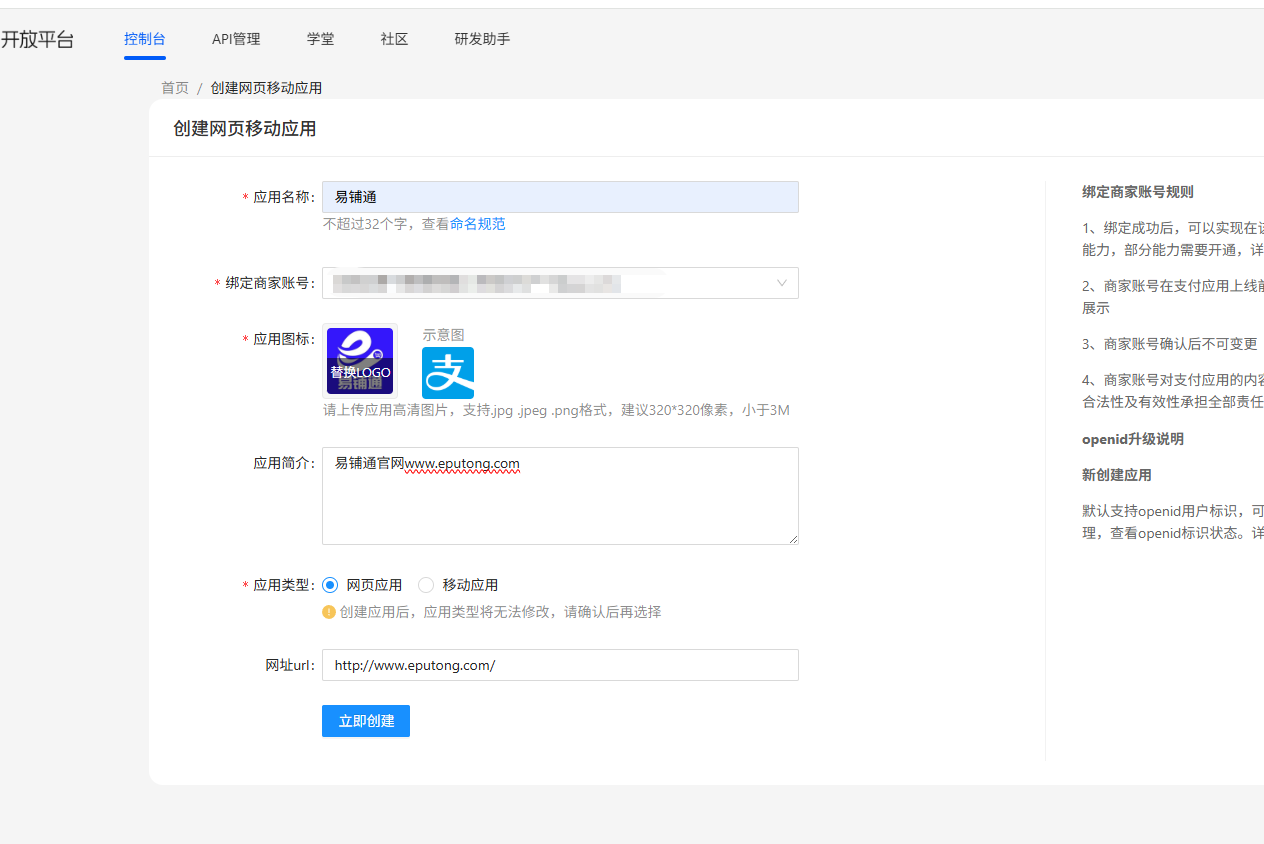Open the 社区 navigation item
The image size is (1264, 844).
coord(394,39)
